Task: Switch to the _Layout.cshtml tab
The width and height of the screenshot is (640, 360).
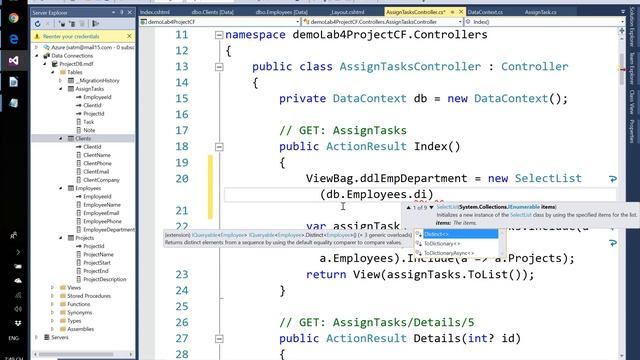Action: [x=347, y=12]
